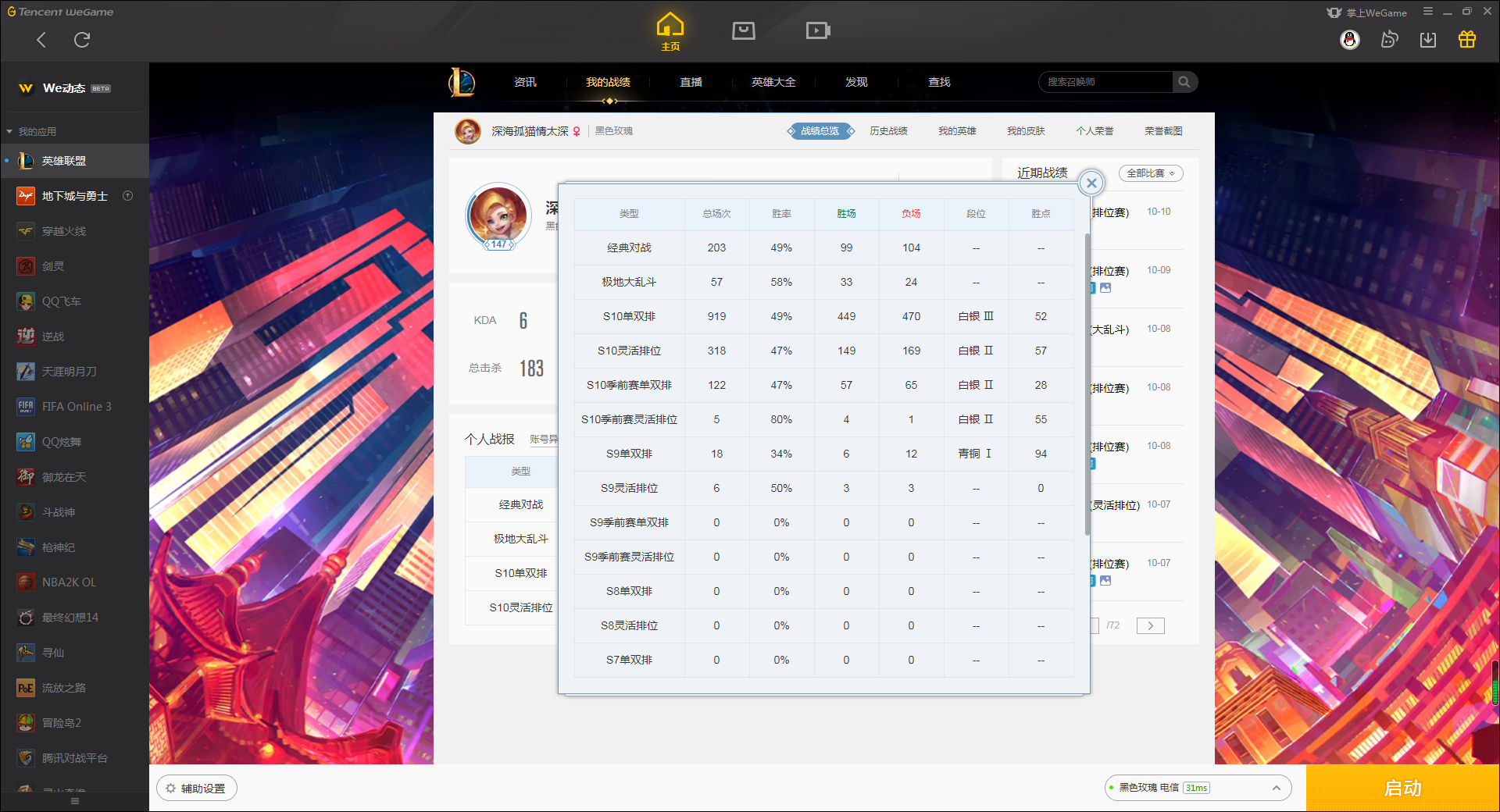Select NBA2K OL in the sidebar
Image resolution: width=1500 pixels, height=812 pixels.
(74, 582)
